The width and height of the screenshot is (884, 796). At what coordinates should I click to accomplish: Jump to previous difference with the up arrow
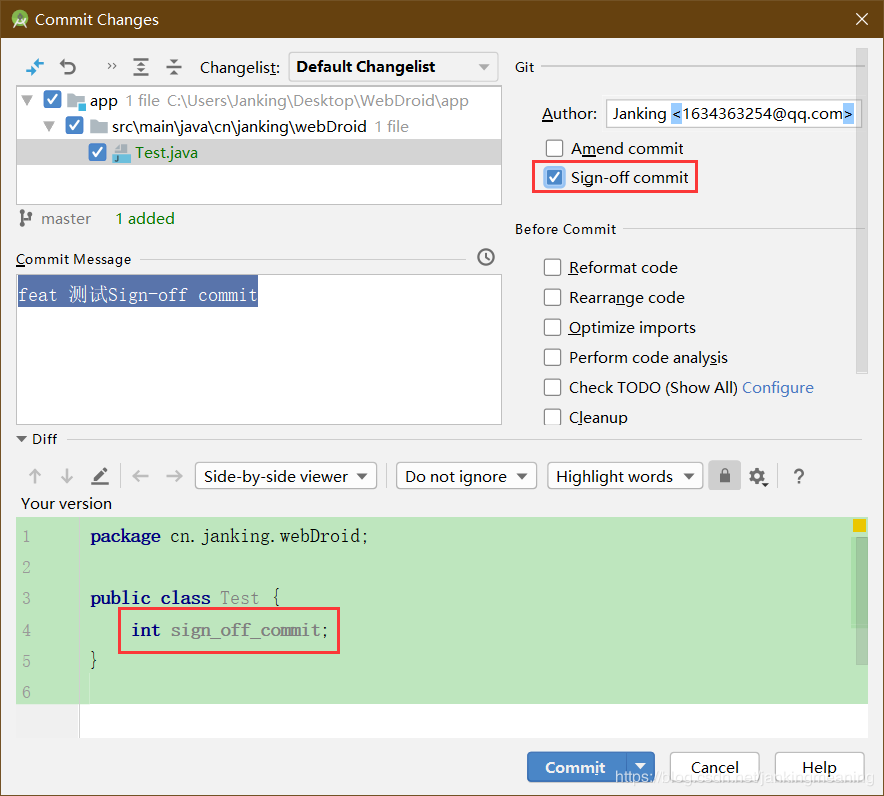point(35,476)
